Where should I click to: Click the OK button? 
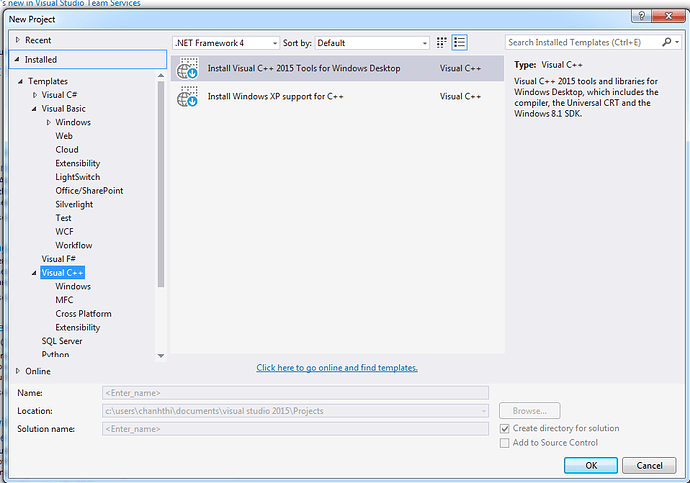[x=591, y=465]
